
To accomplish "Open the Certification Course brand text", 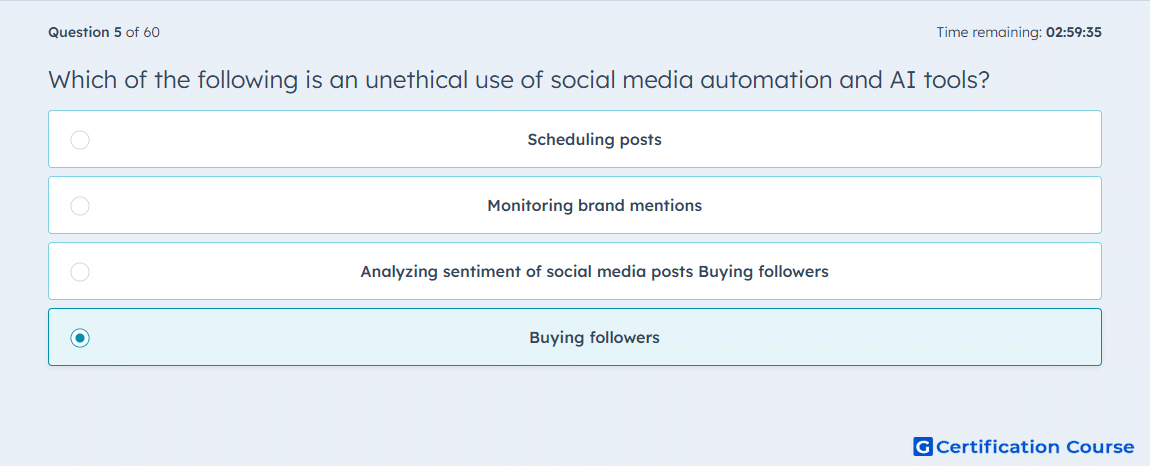I will (1036, 446).
